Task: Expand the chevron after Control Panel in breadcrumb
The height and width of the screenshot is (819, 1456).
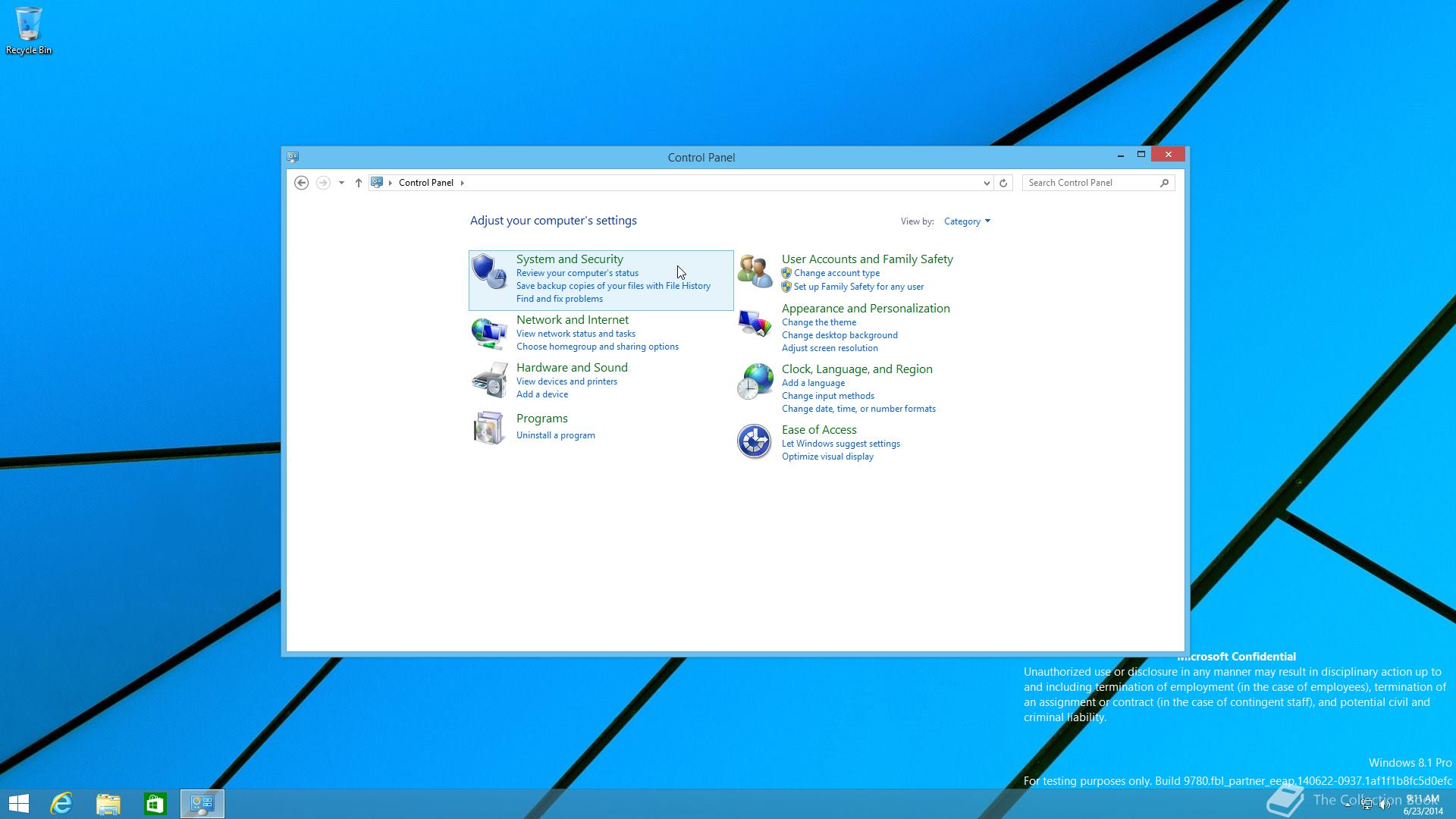Action: [x=462, y=183]
